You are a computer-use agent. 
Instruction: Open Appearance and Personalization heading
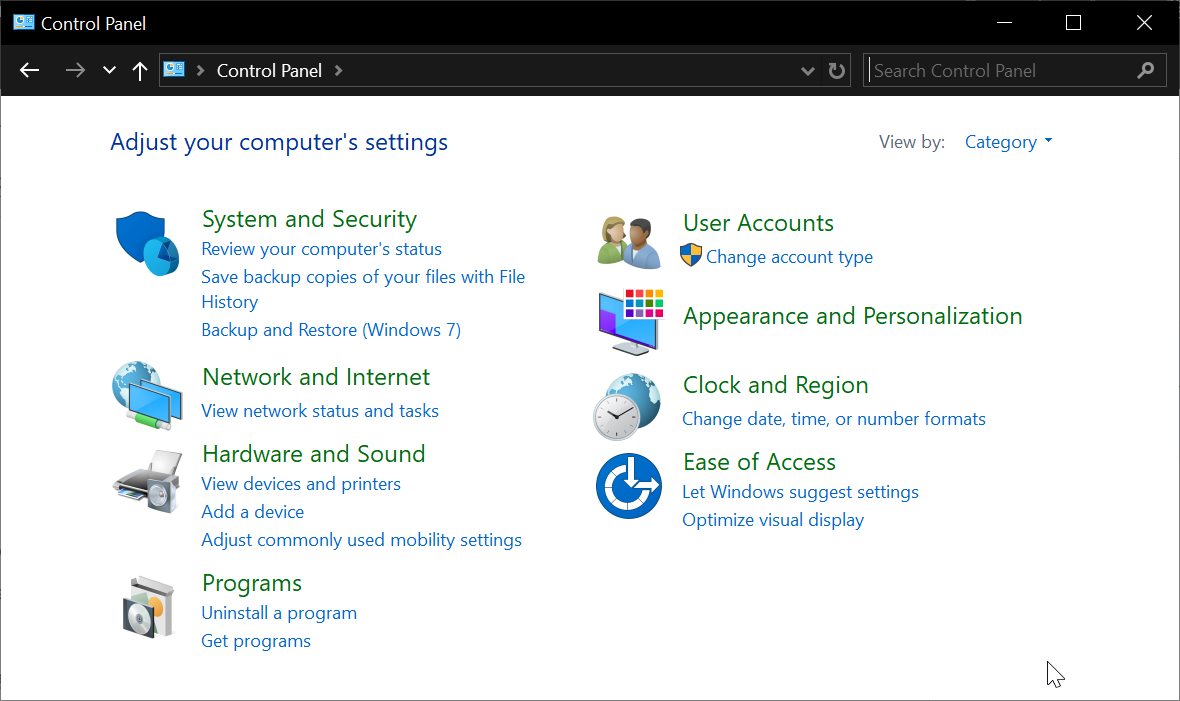(x=853, y=316)
